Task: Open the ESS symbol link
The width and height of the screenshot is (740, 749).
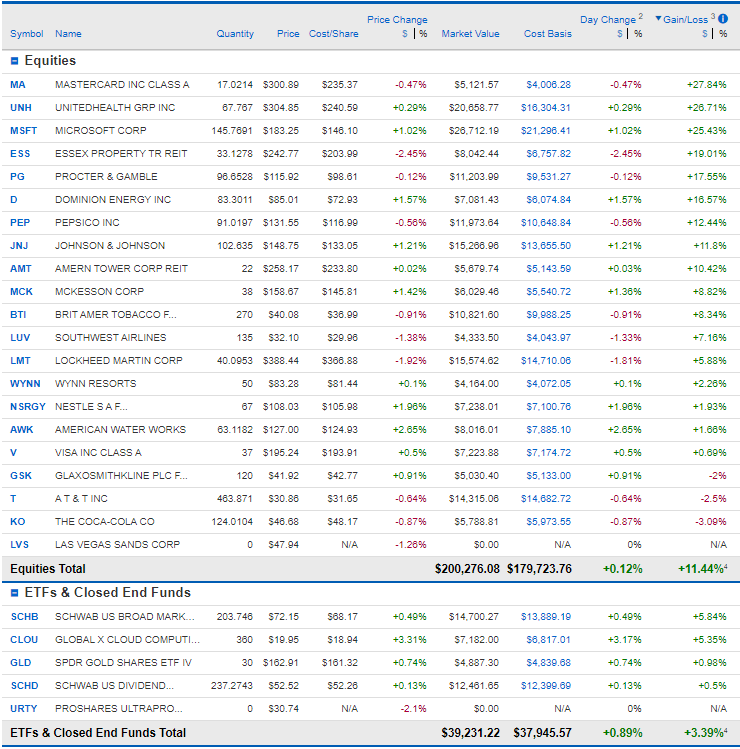Action: click(x=20, y=153)
